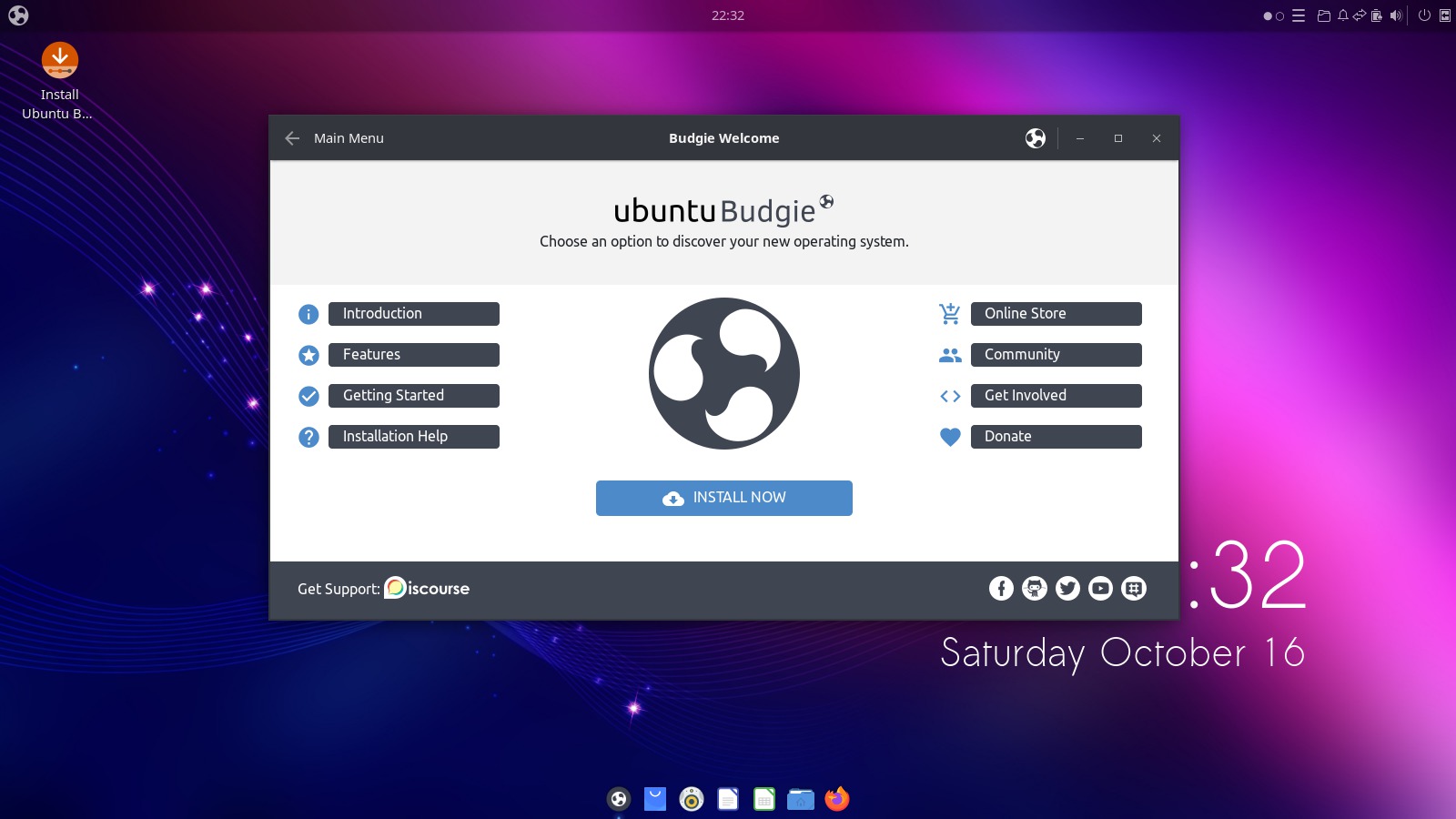Launch Firefox from the dock

(837, 799)
